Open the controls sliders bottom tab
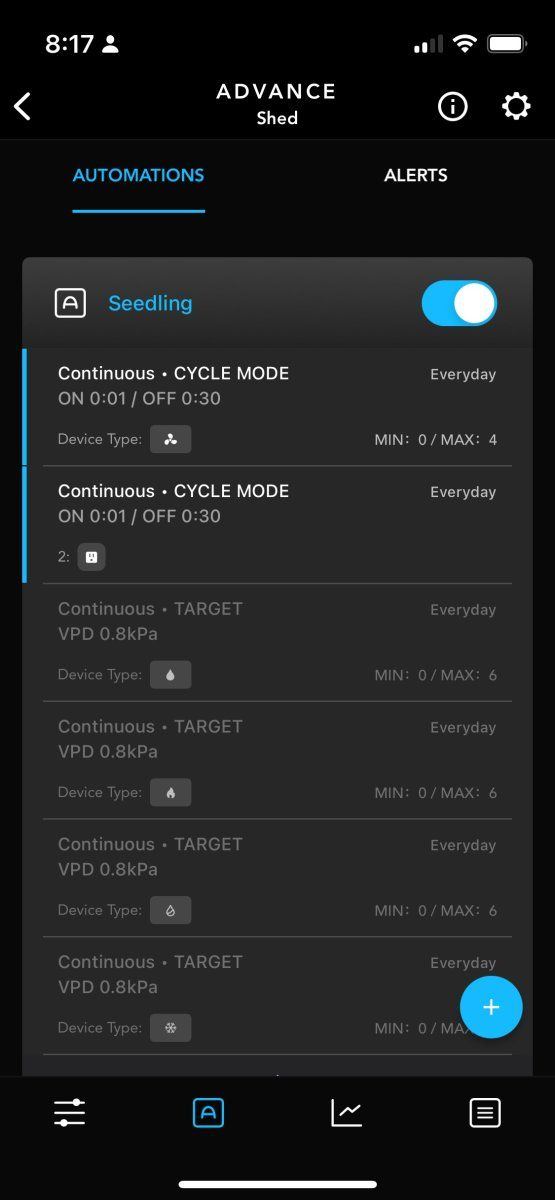 point(69,1112)
